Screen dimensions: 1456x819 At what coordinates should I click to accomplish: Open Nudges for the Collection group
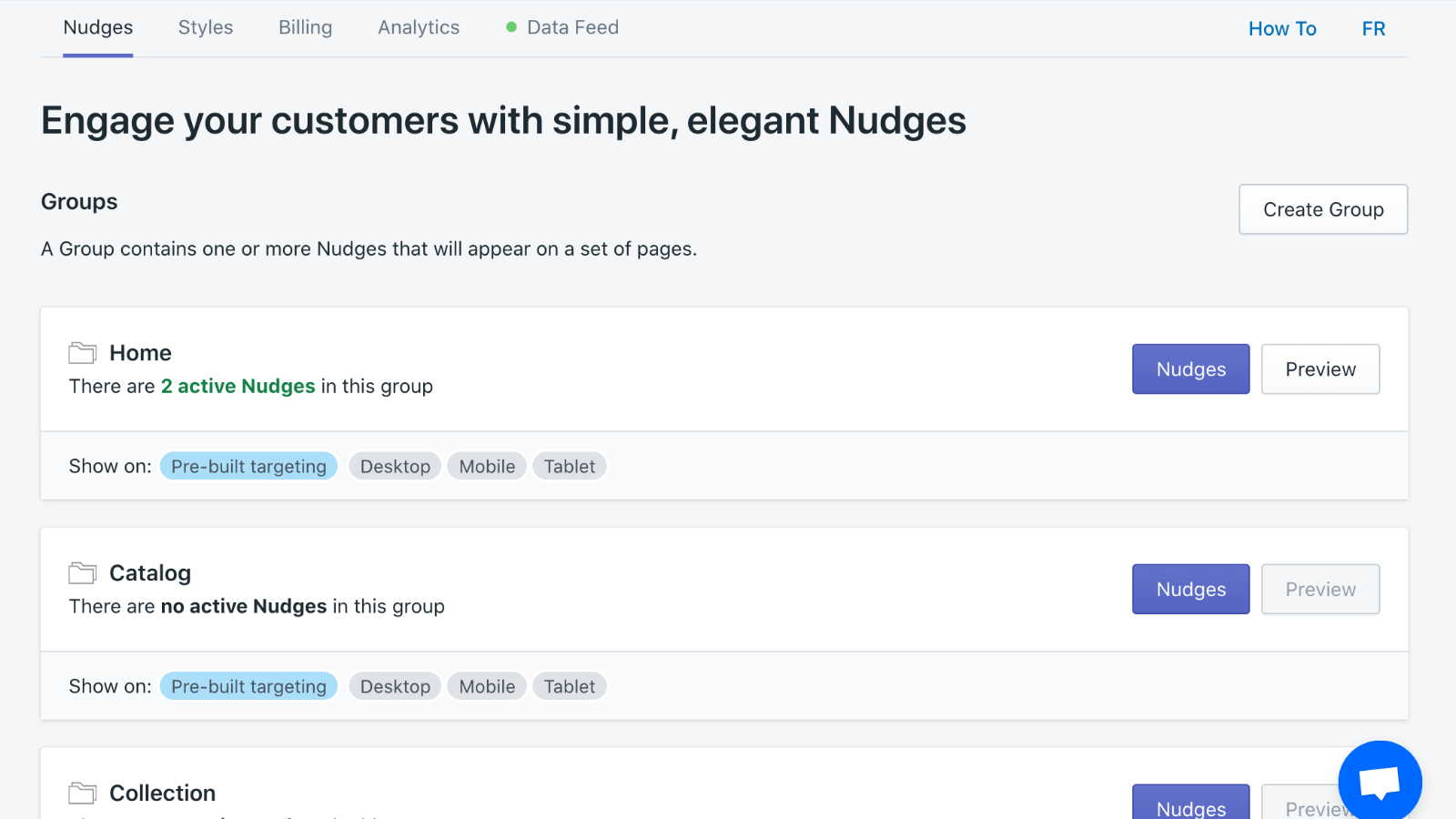[1190, 804]
